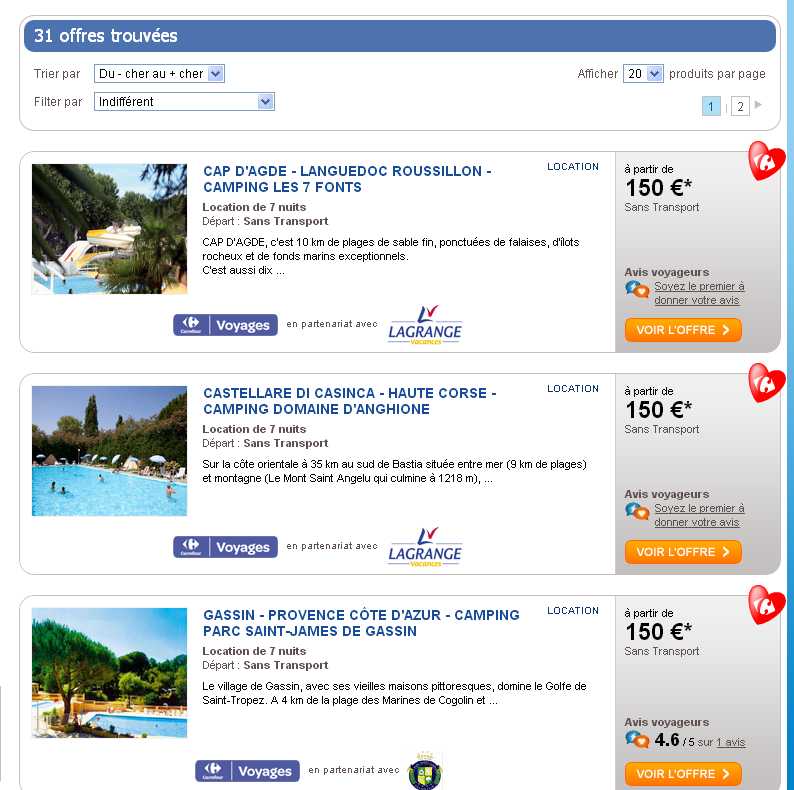
Task: Select page 2 in pagination
Action: pyautogui.click(x=740, y=106)
